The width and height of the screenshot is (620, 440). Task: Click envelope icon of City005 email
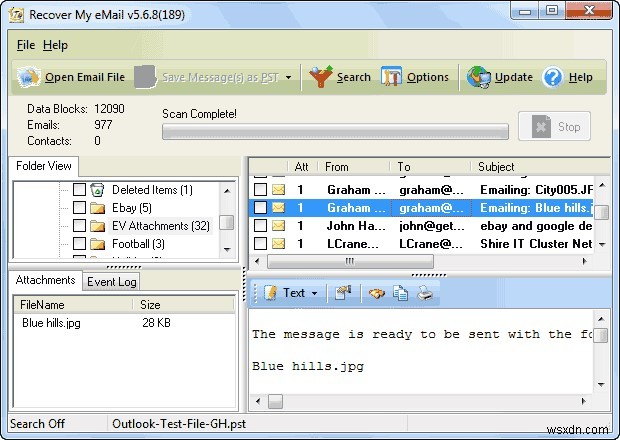pos(278,190)
